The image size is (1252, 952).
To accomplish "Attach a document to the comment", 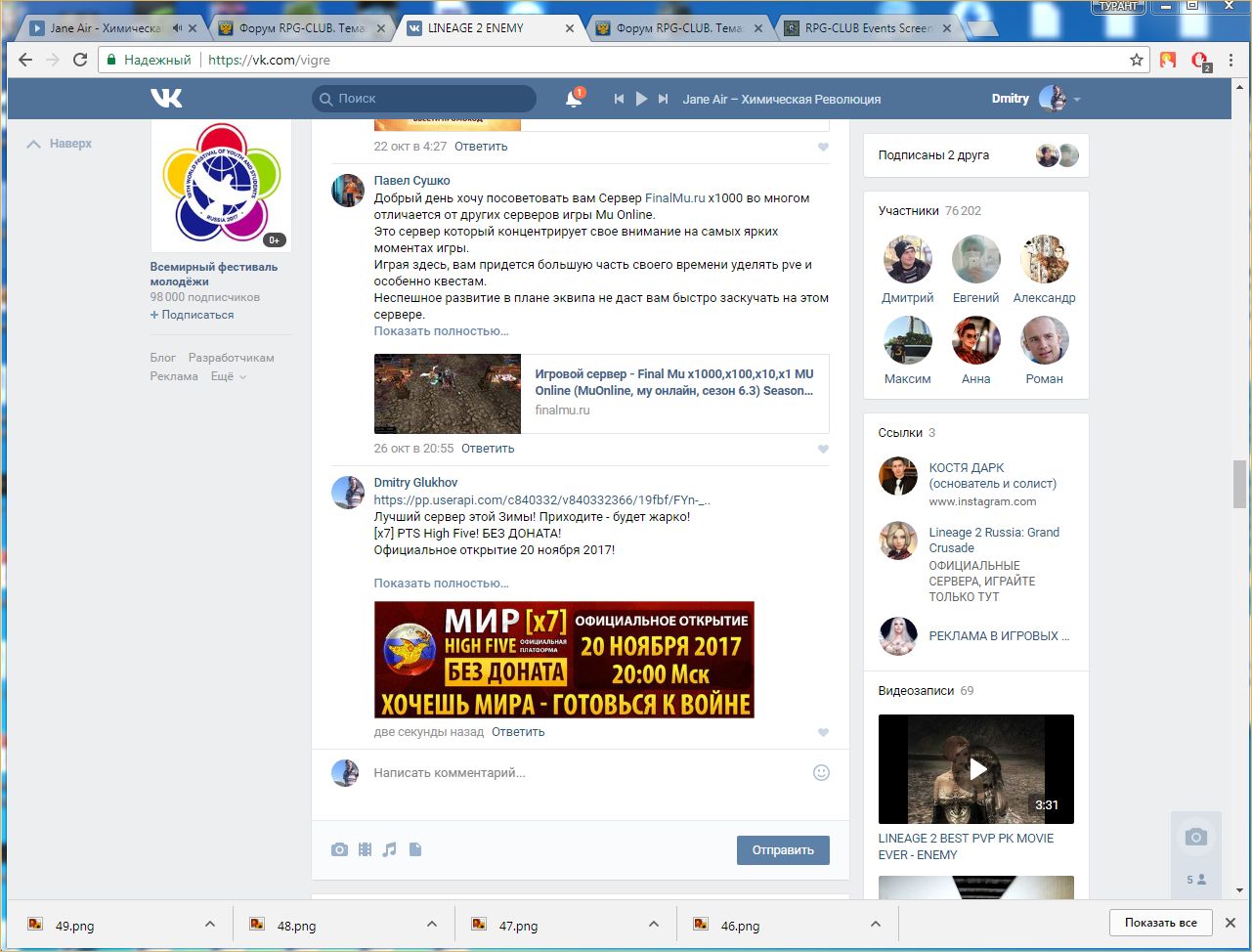I will coord(415,849).
